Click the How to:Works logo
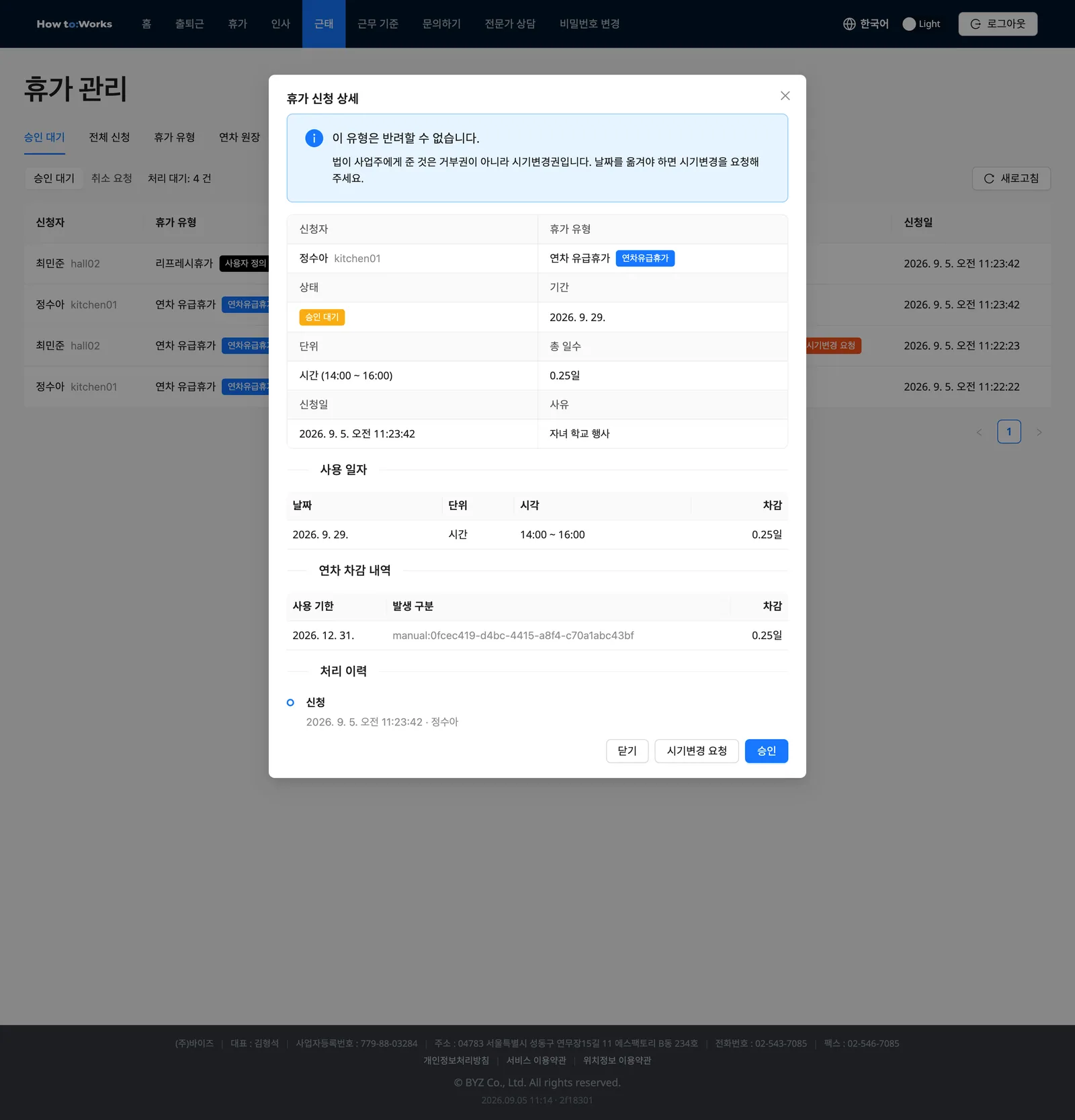The image size is (1075, 1120). (x=75, y=24)
